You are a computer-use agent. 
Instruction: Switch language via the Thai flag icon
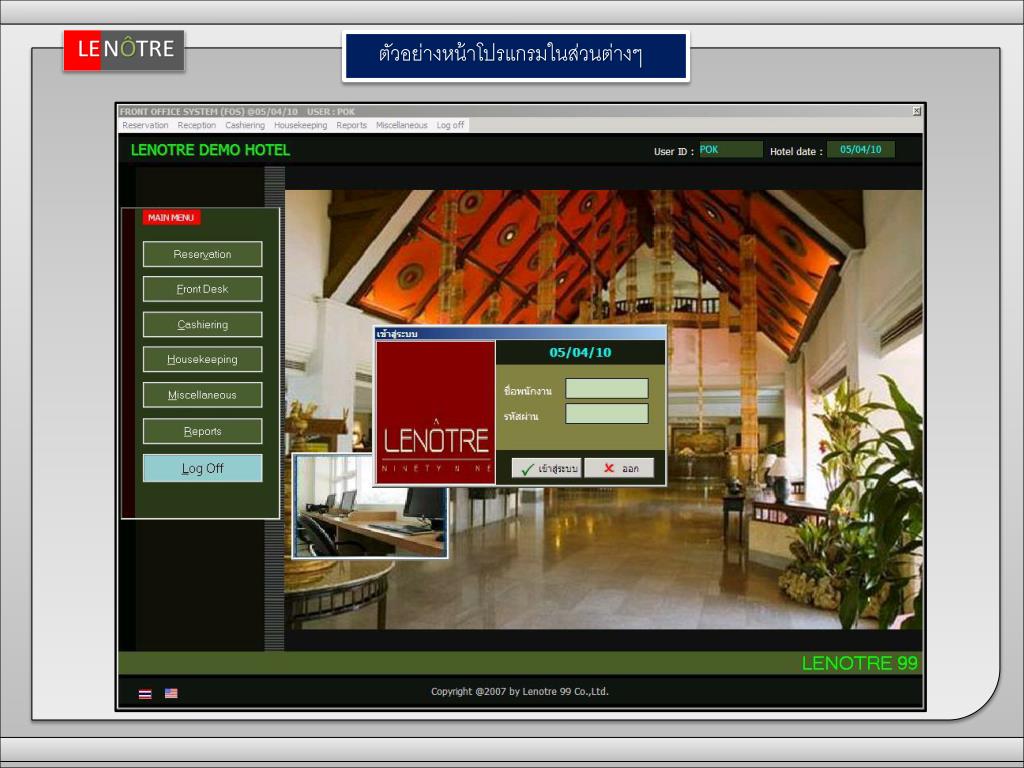point(145,694)
